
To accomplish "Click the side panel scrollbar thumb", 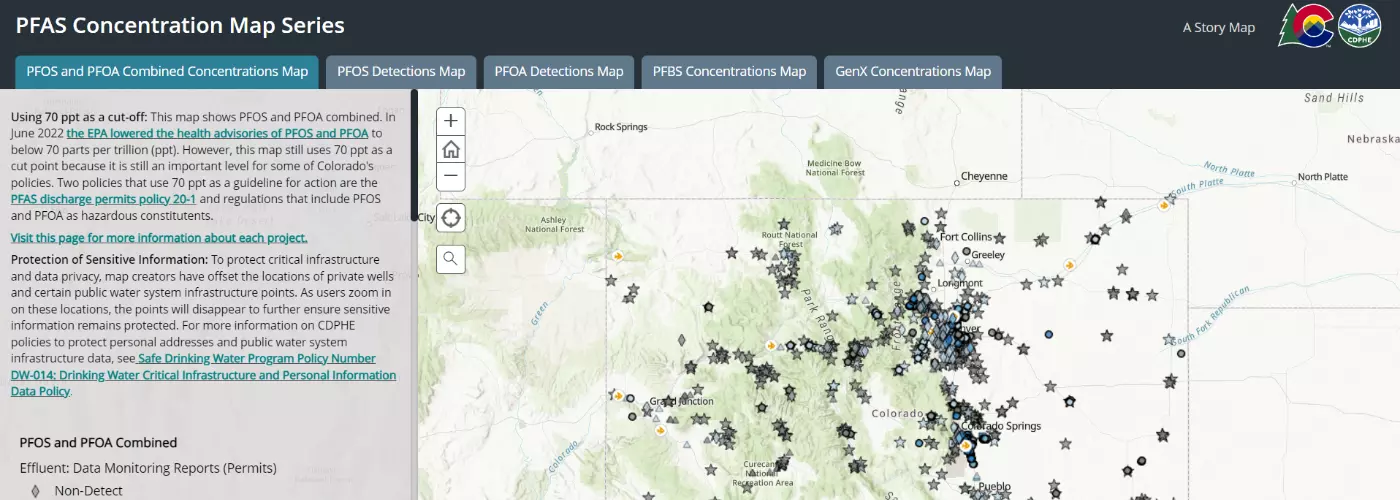I will pos(414,156).
